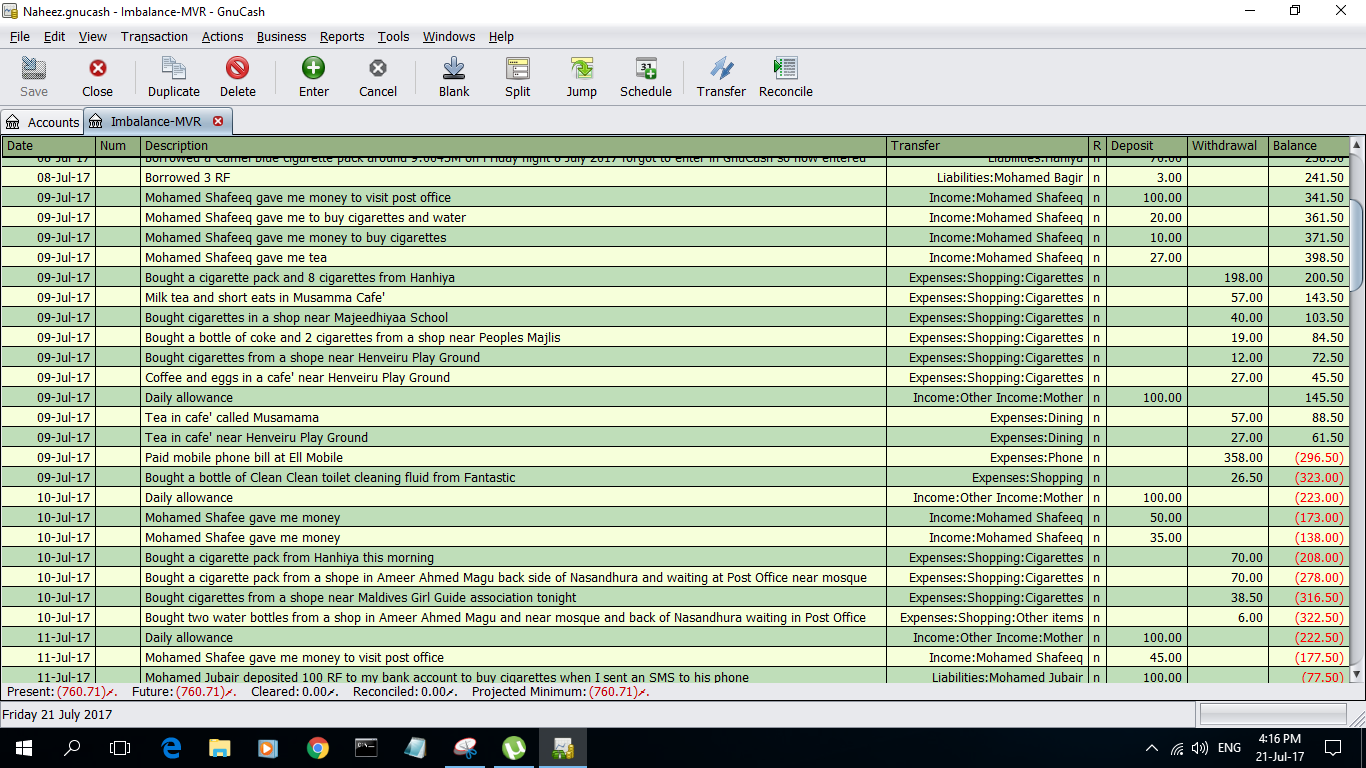Open File Explorer from the taskbar
The height and width of the screenshot is (768, 1366).
click(x=219, y=747)
